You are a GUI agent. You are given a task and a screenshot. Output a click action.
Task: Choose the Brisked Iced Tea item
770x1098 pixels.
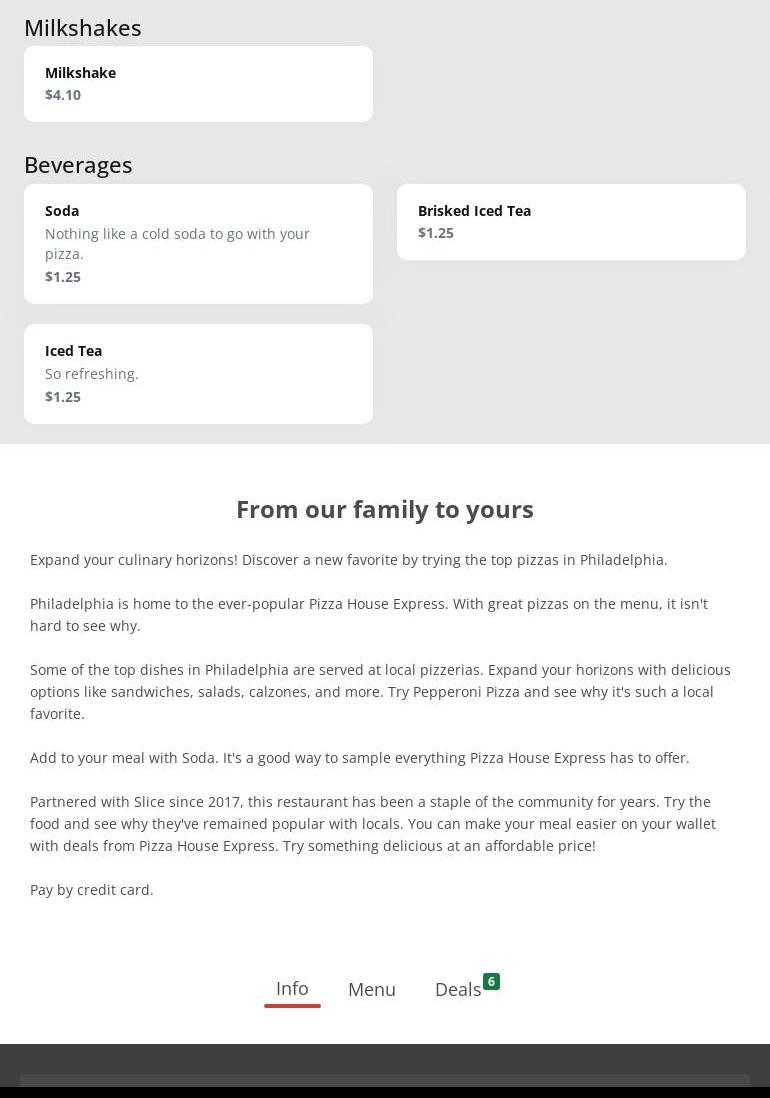pyautogui.click(x=571, y=221)
